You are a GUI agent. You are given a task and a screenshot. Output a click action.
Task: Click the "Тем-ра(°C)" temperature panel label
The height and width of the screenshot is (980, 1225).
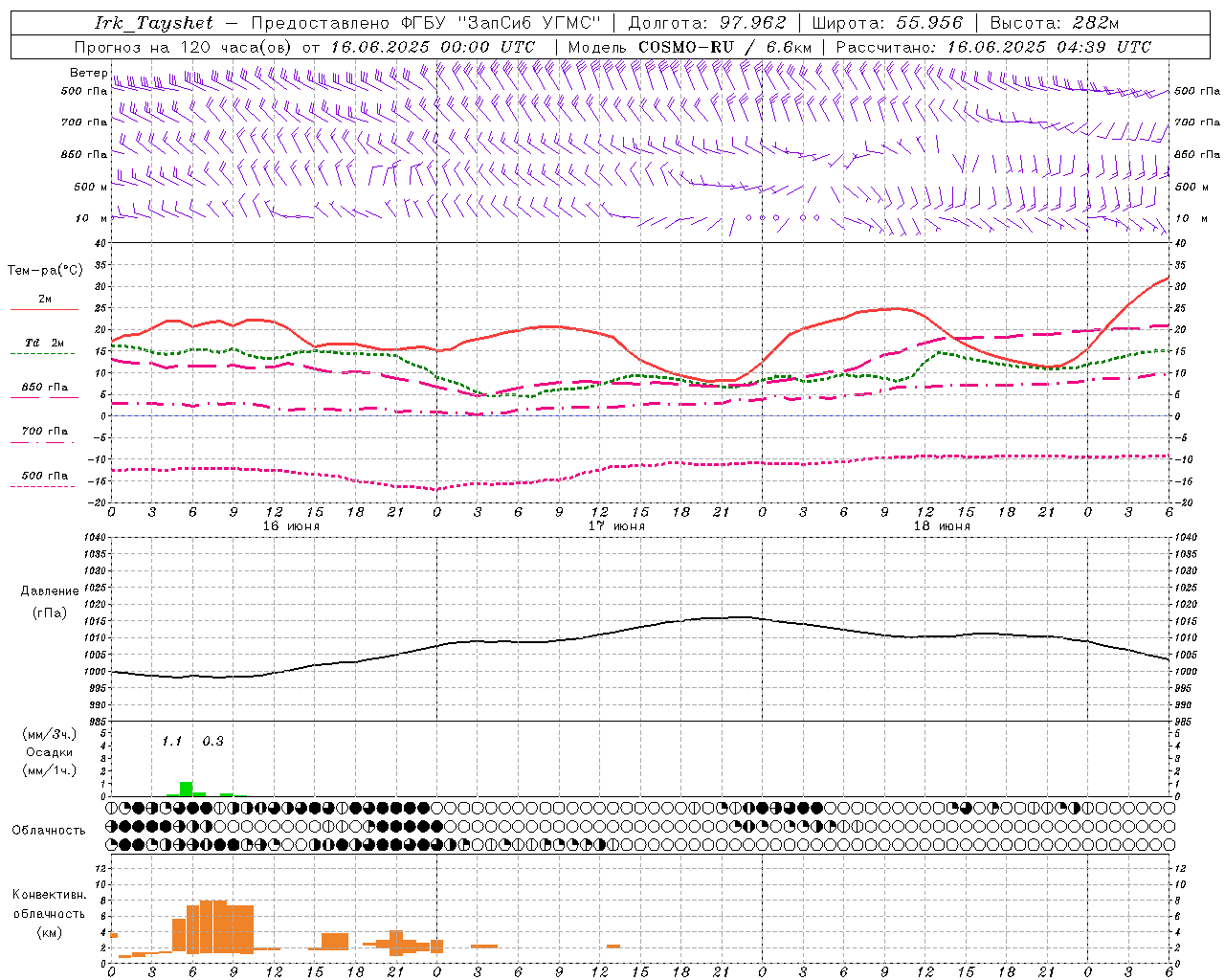[x=45, y=271]
